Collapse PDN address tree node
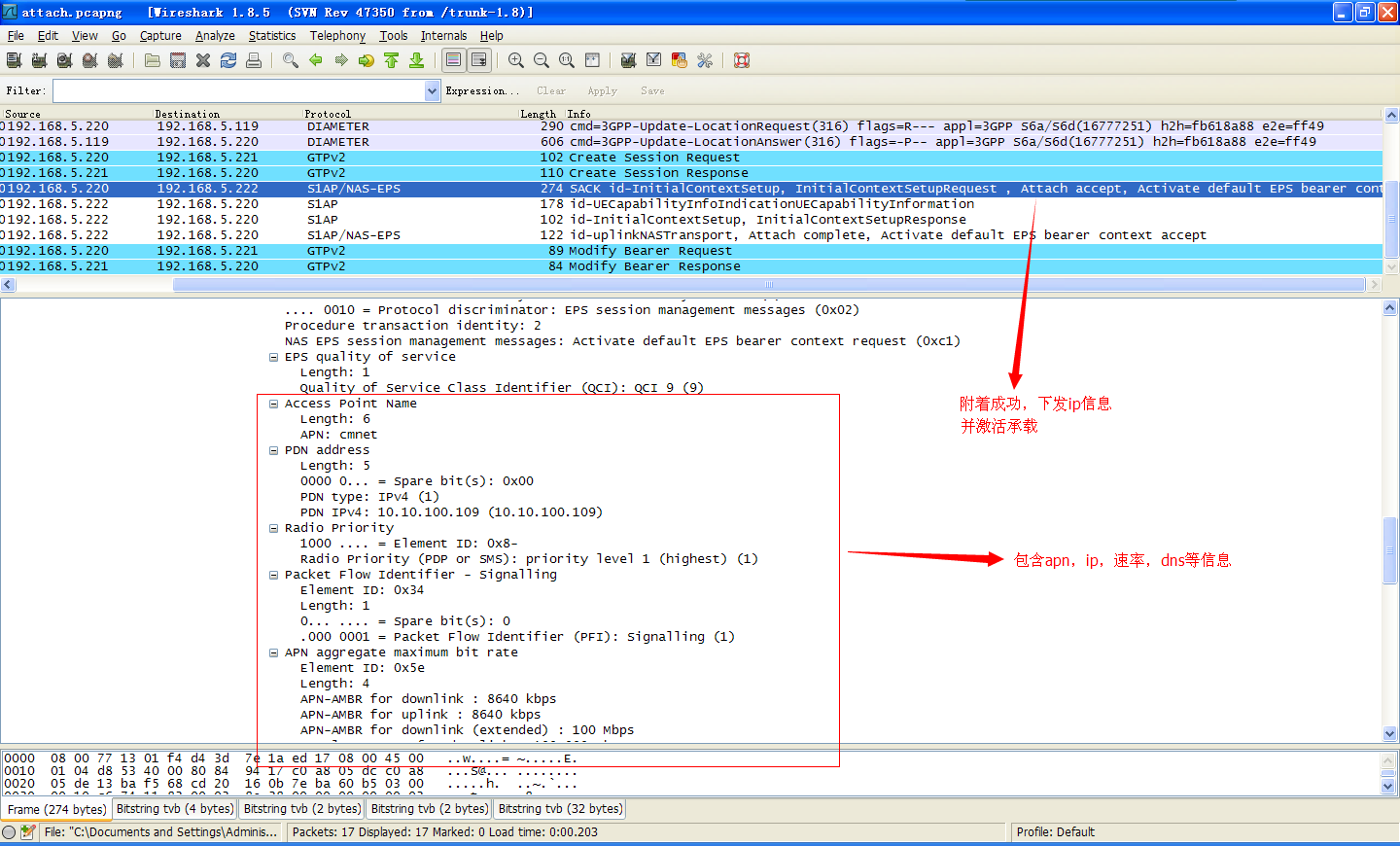The image size is (1400, 846). click(x=273, y=450)
